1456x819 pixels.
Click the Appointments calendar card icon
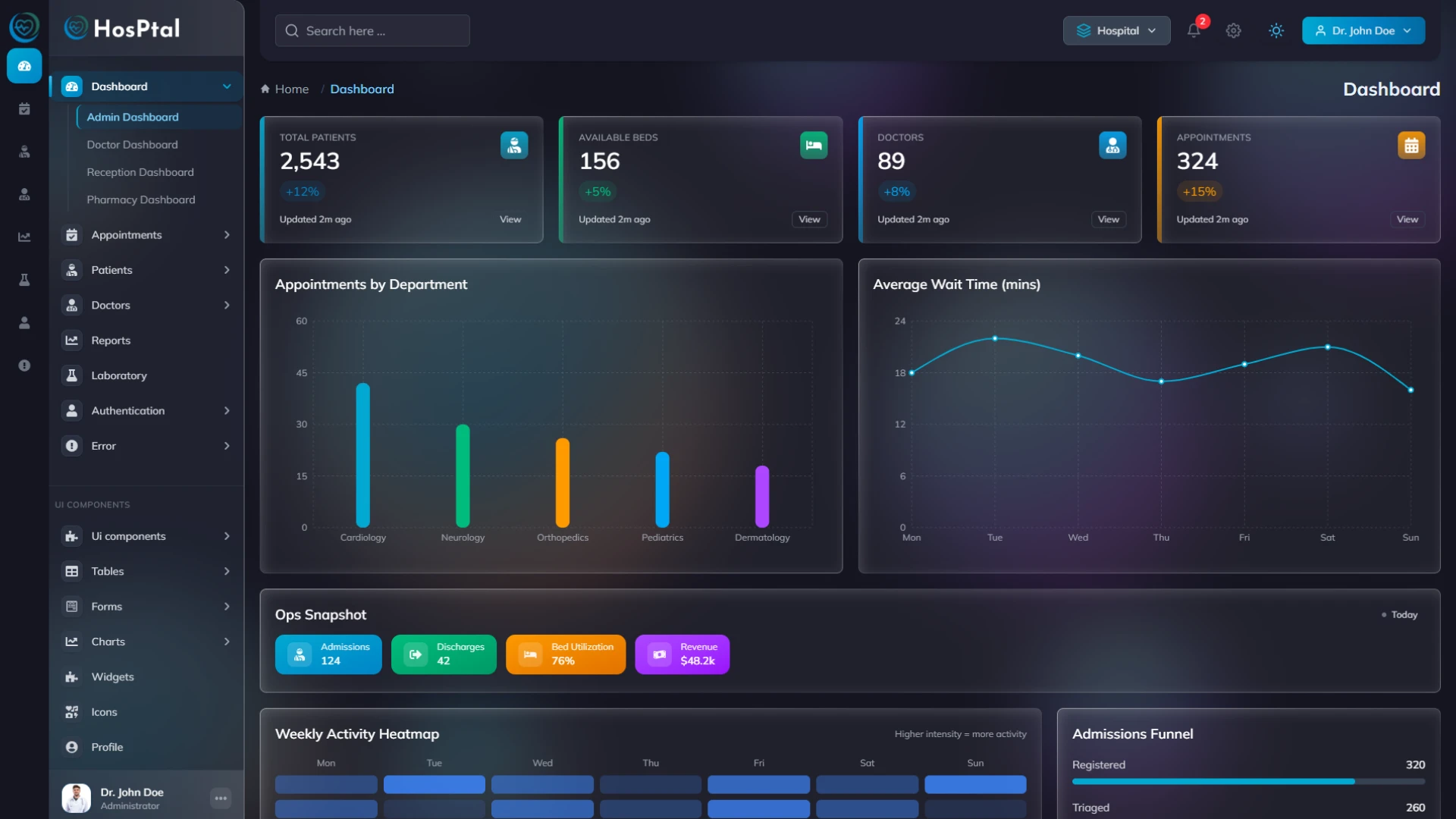[x=1411, y=145]
